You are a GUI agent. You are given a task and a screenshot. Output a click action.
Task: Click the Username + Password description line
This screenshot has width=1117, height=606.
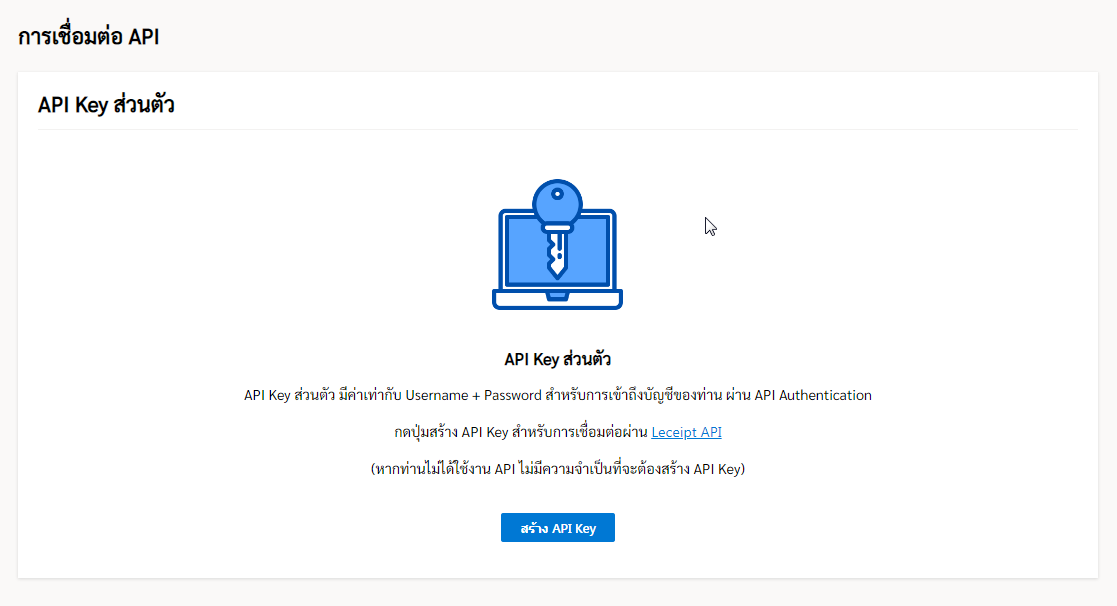click(557, 395)
